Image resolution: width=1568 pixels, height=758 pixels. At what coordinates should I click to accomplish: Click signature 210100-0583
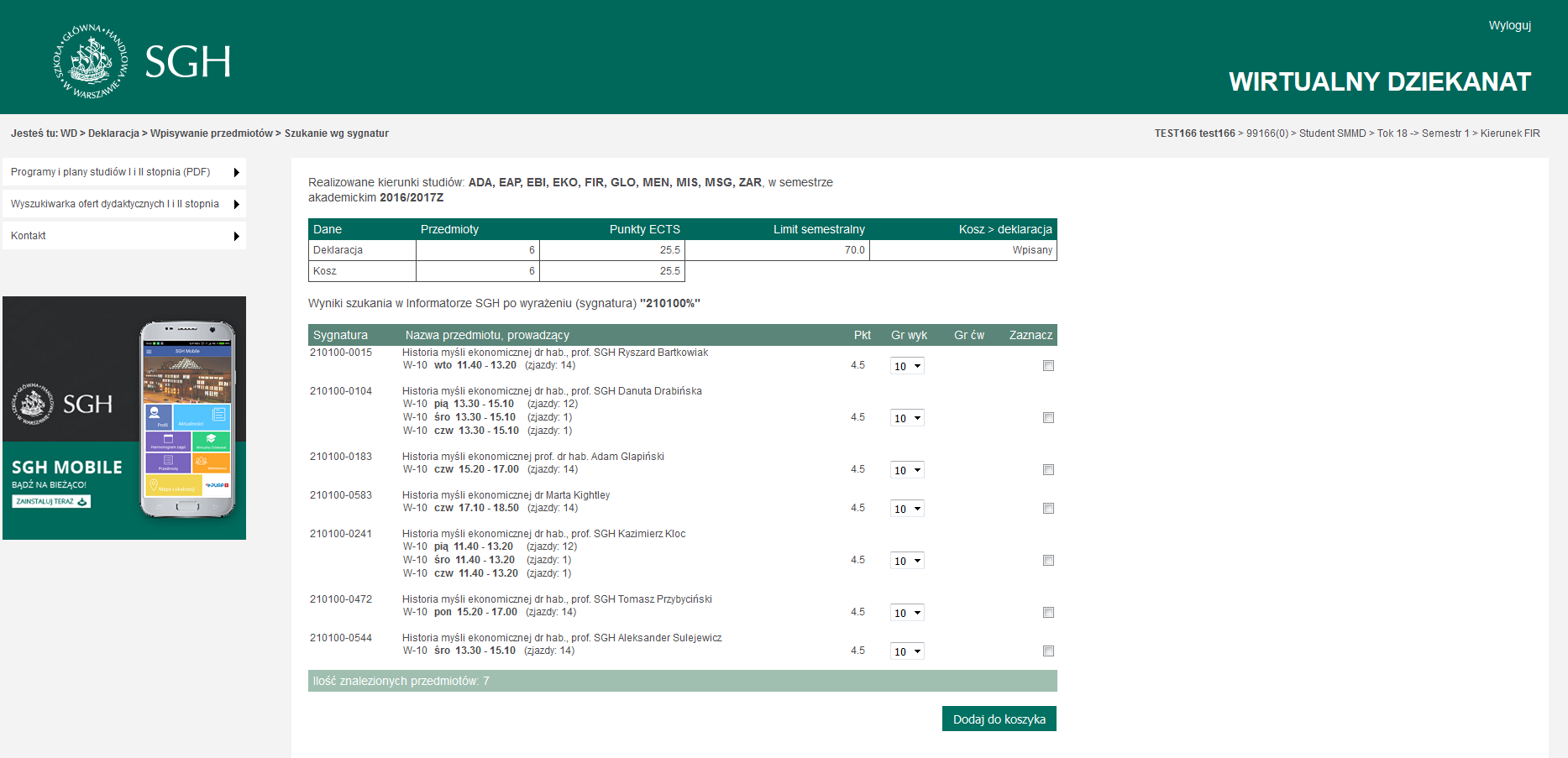(341, 495)
